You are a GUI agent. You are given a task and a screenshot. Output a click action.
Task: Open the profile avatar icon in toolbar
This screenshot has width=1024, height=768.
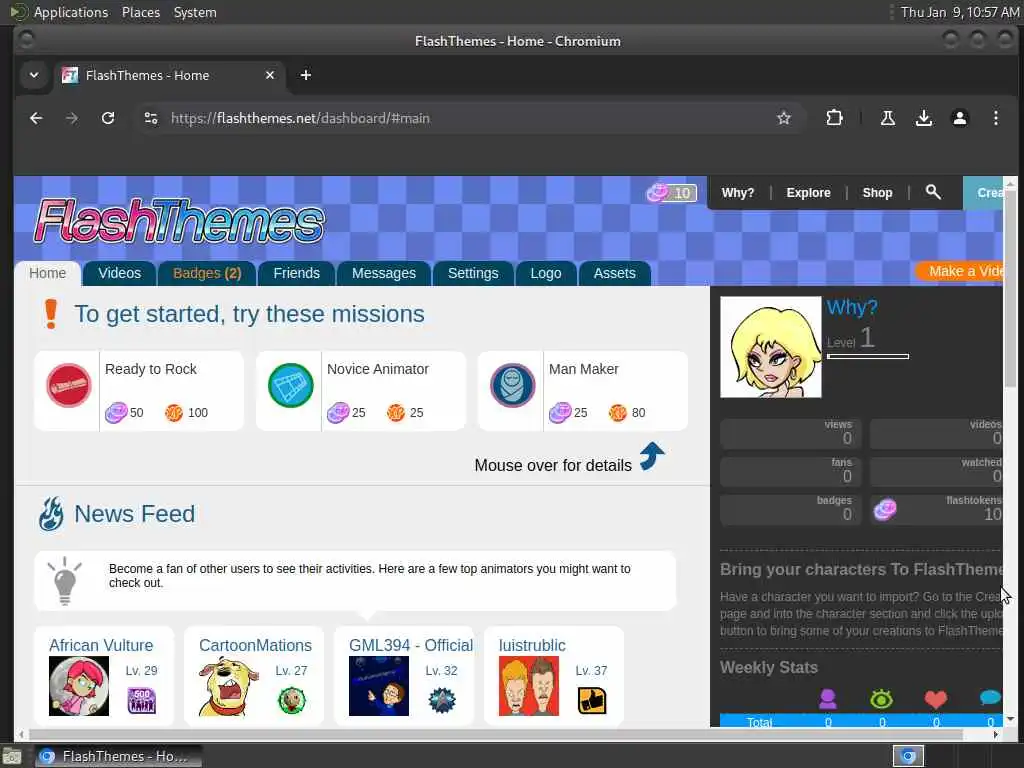pyautogui.click(x=959, y=118)
